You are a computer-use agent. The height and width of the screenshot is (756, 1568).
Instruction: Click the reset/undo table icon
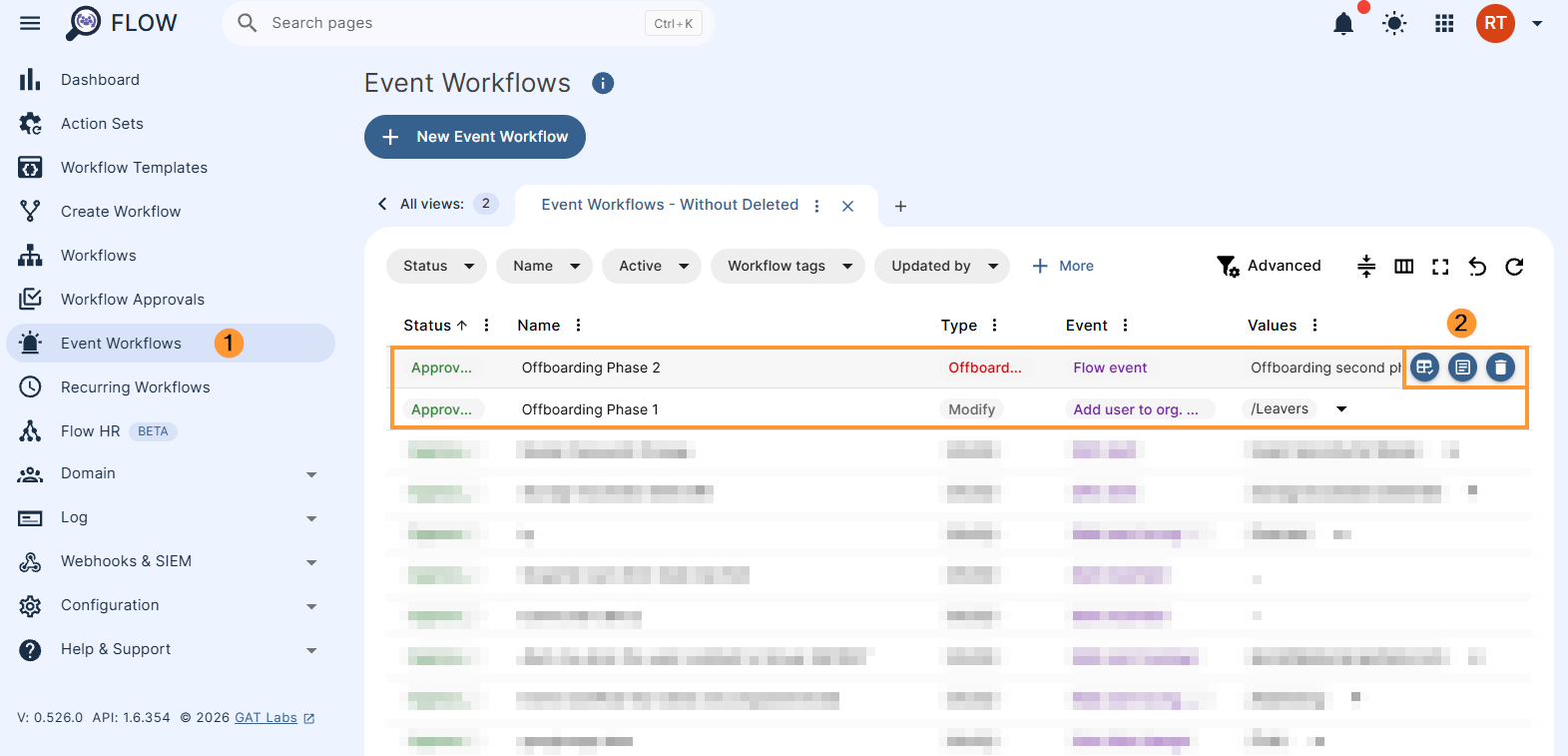point(1477,267)
